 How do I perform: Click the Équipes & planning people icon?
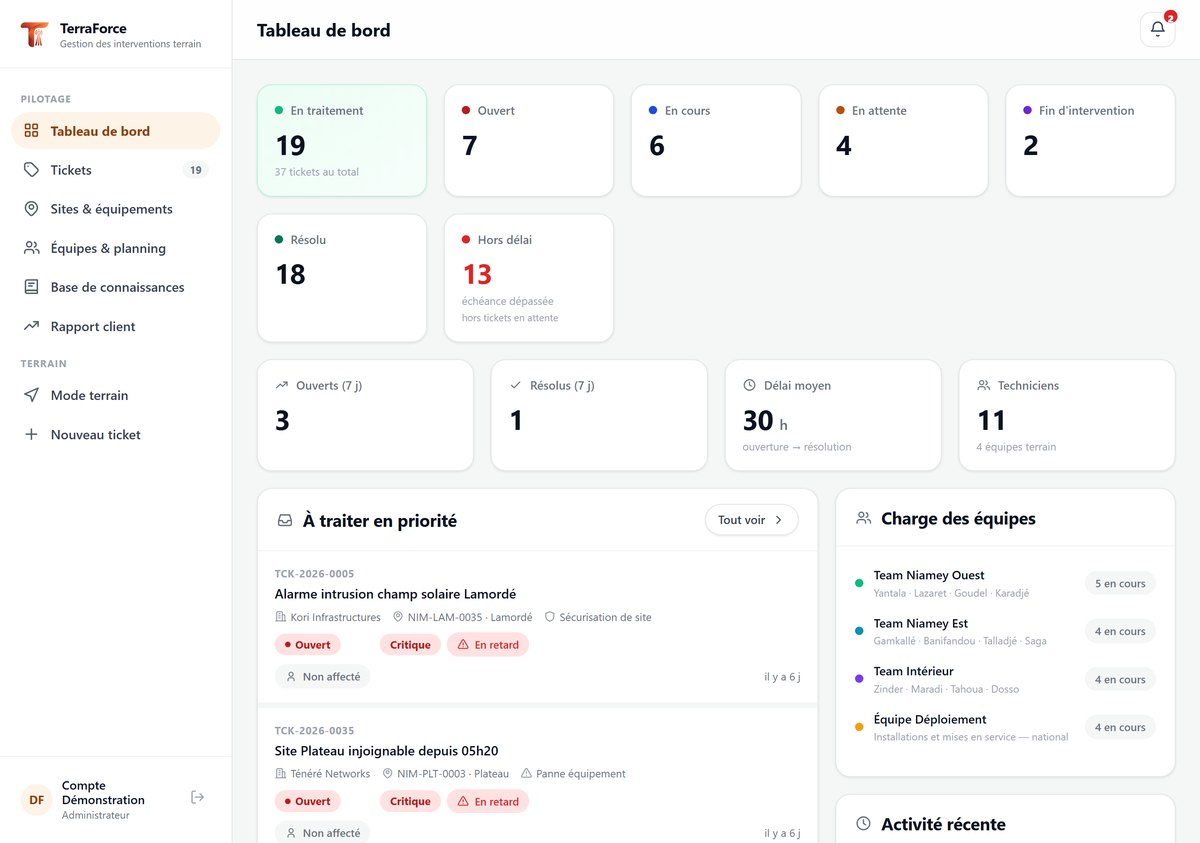(31, 248)
